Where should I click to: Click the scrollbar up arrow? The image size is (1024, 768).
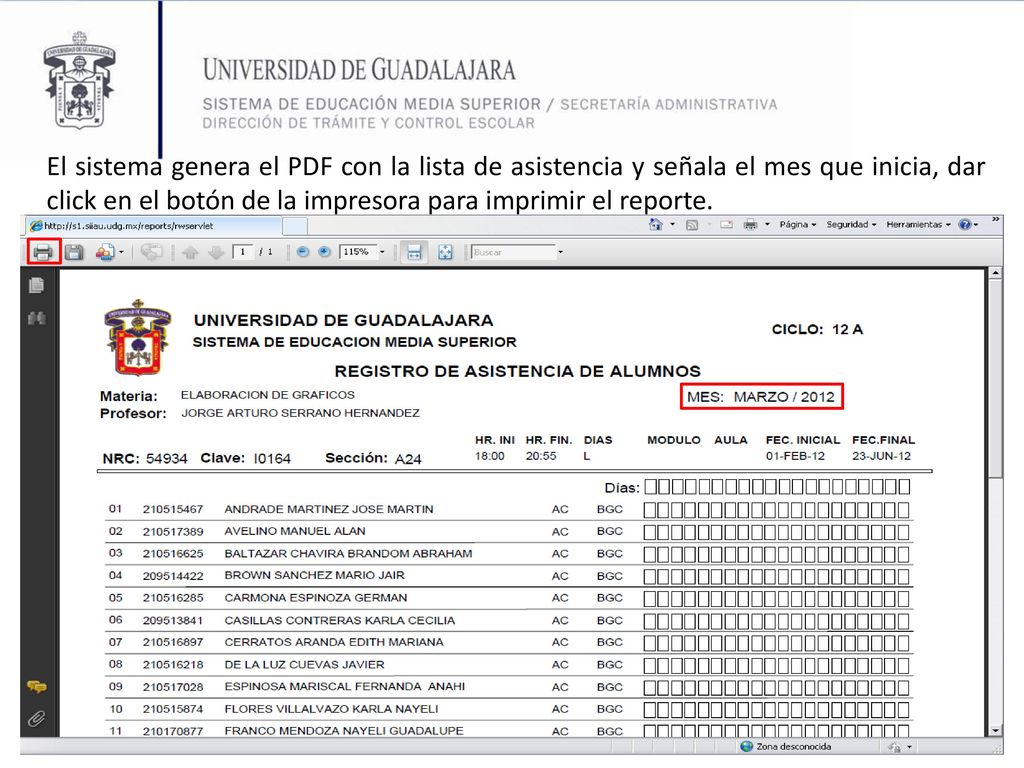[x=995, y=273]
